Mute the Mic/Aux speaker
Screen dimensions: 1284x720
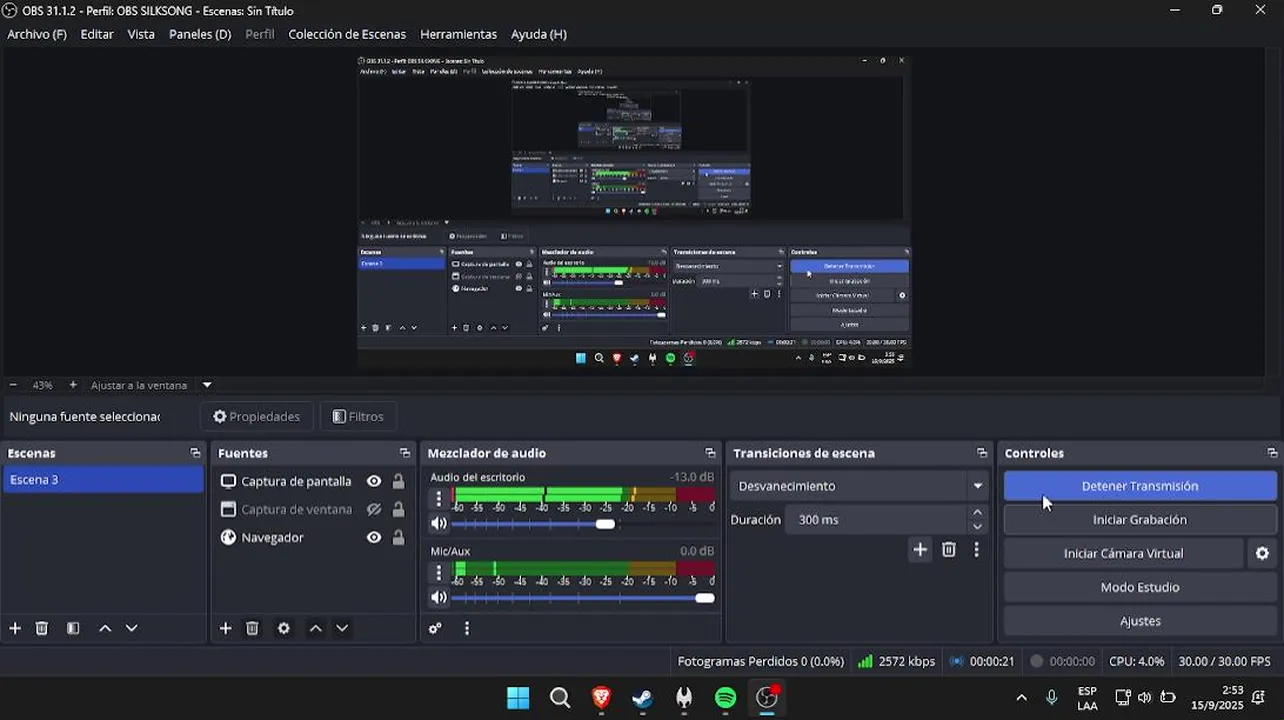438,597
